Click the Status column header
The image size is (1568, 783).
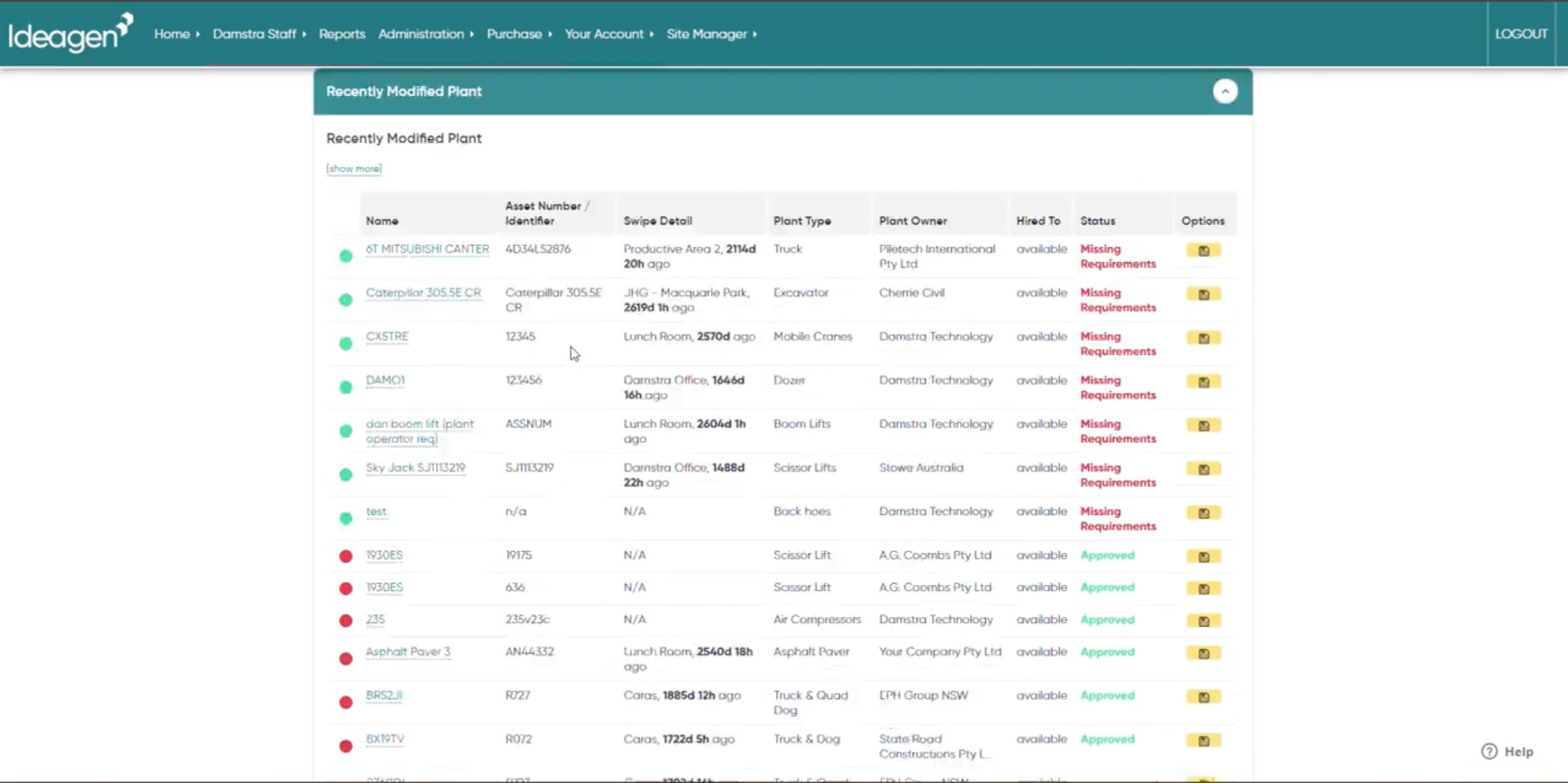point(1097,221)
